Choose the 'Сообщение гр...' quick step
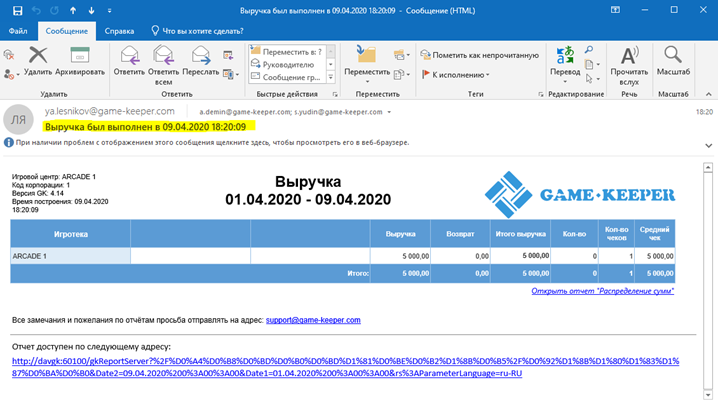The width and height of the screenshot is (718, 406). tap(287, 77)
